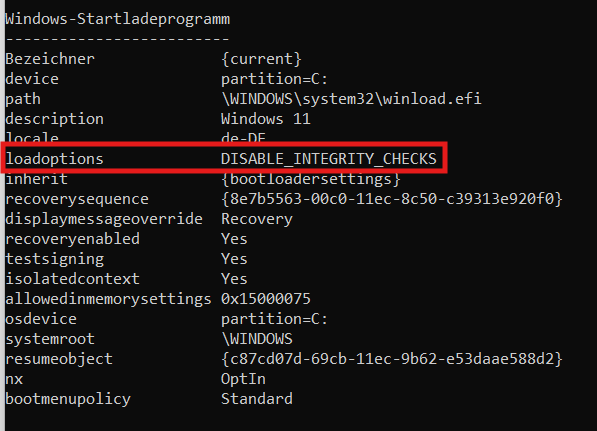This screenshot has width=597, height=431.
Task: Click the recoverysequence GUID value
Action: tap(391, 199)
